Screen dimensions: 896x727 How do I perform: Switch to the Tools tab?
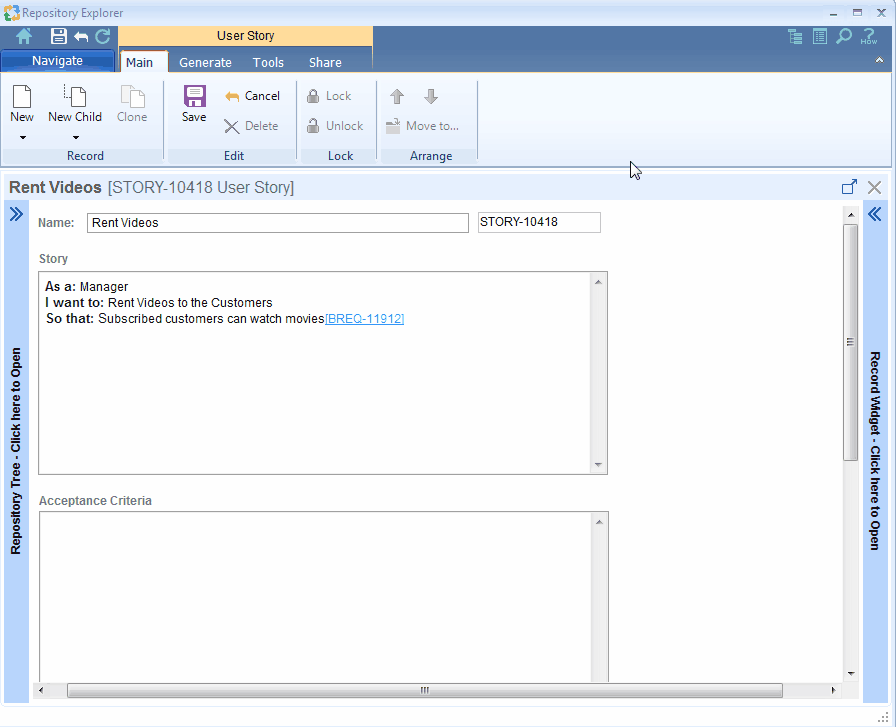pyautogui.click(x=269, y=62)
